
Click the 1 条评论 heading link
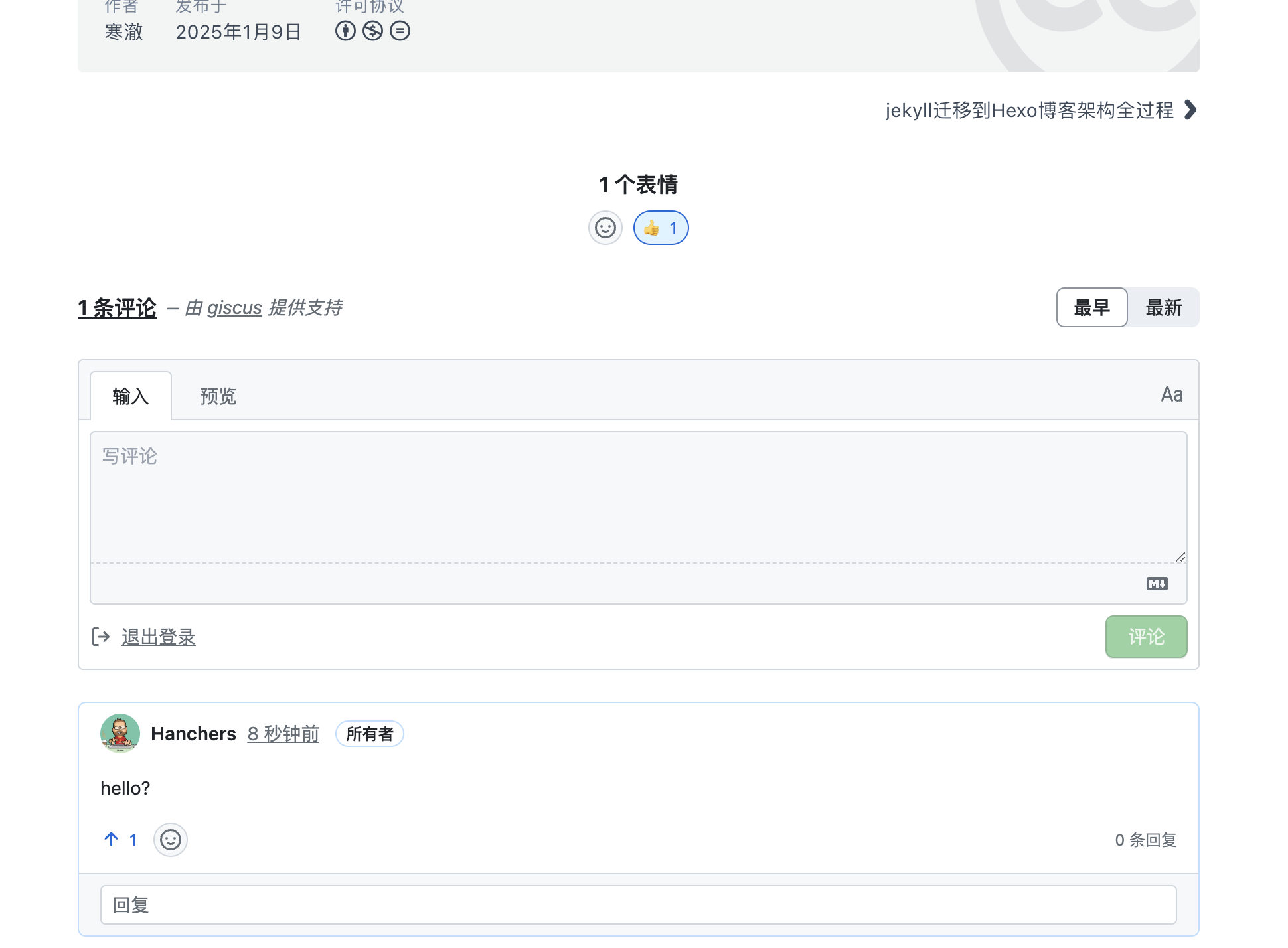[x=117, y=307]
